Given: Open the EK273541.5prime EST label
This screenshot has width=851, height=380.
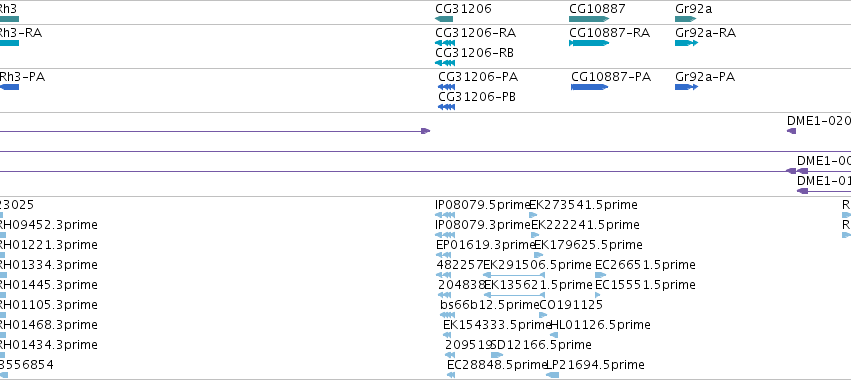Looking at the screenshot, I should point(583,205).
